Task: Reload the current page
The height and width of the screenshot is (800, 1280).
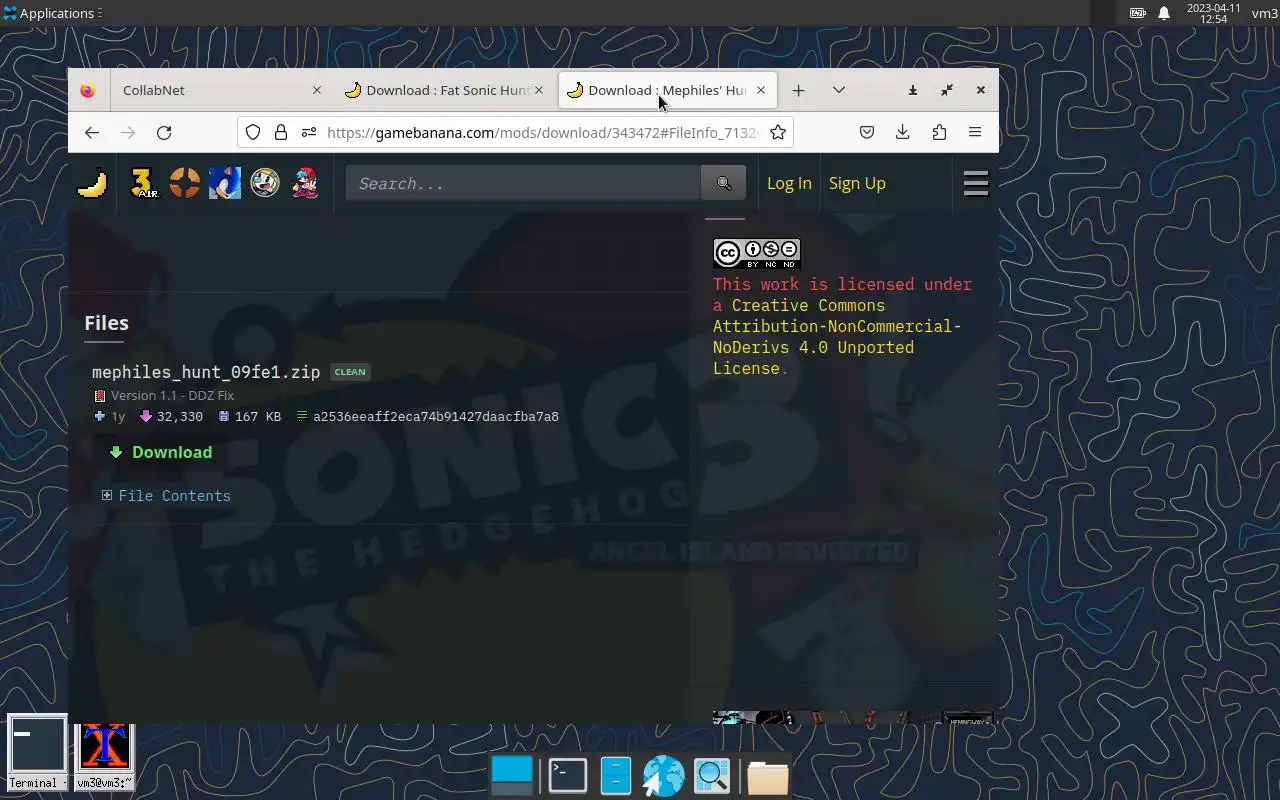Action: pyautogui.click(x=164, y=132)
